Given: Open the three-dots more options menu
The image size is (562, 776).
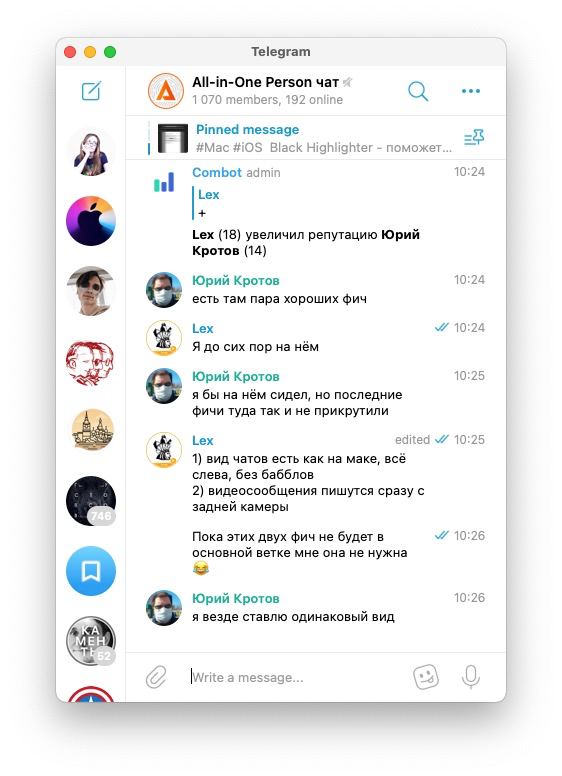Looking at the screenshot, I should coord(470,91).
